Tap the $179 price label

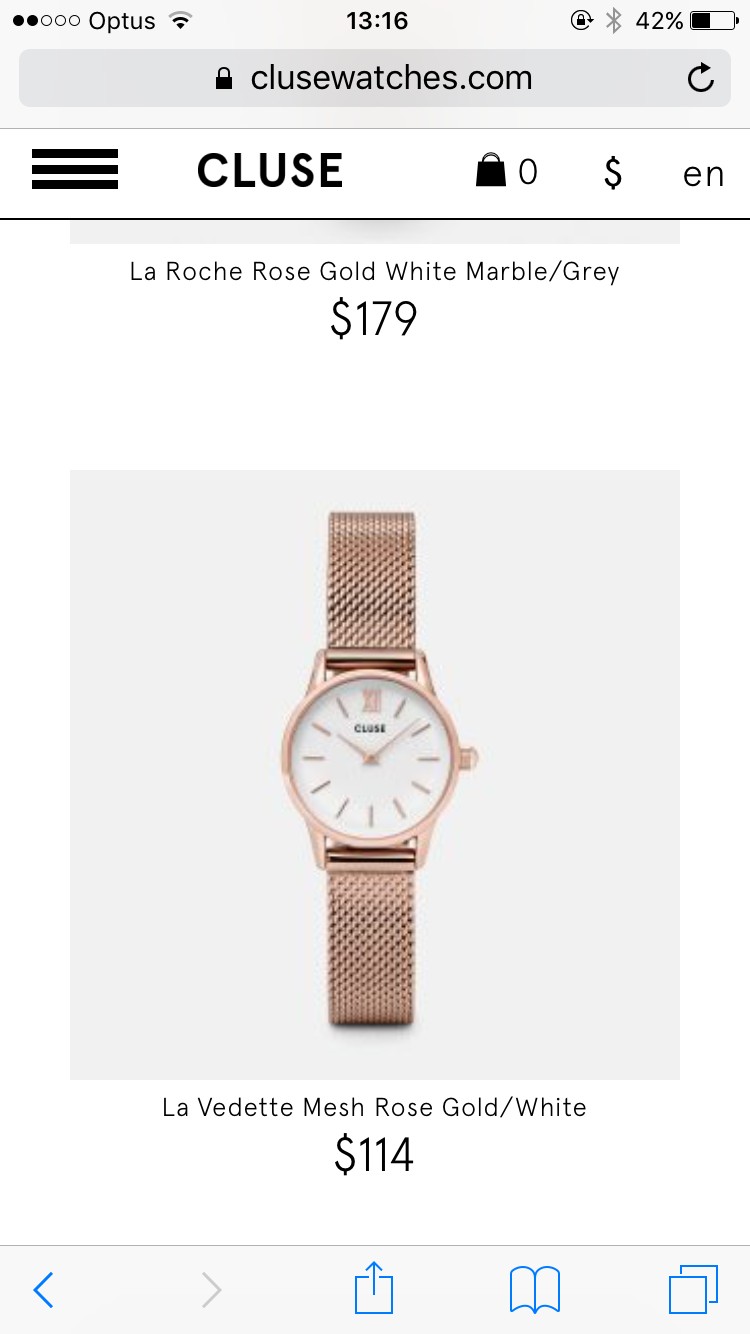[374, 319]
